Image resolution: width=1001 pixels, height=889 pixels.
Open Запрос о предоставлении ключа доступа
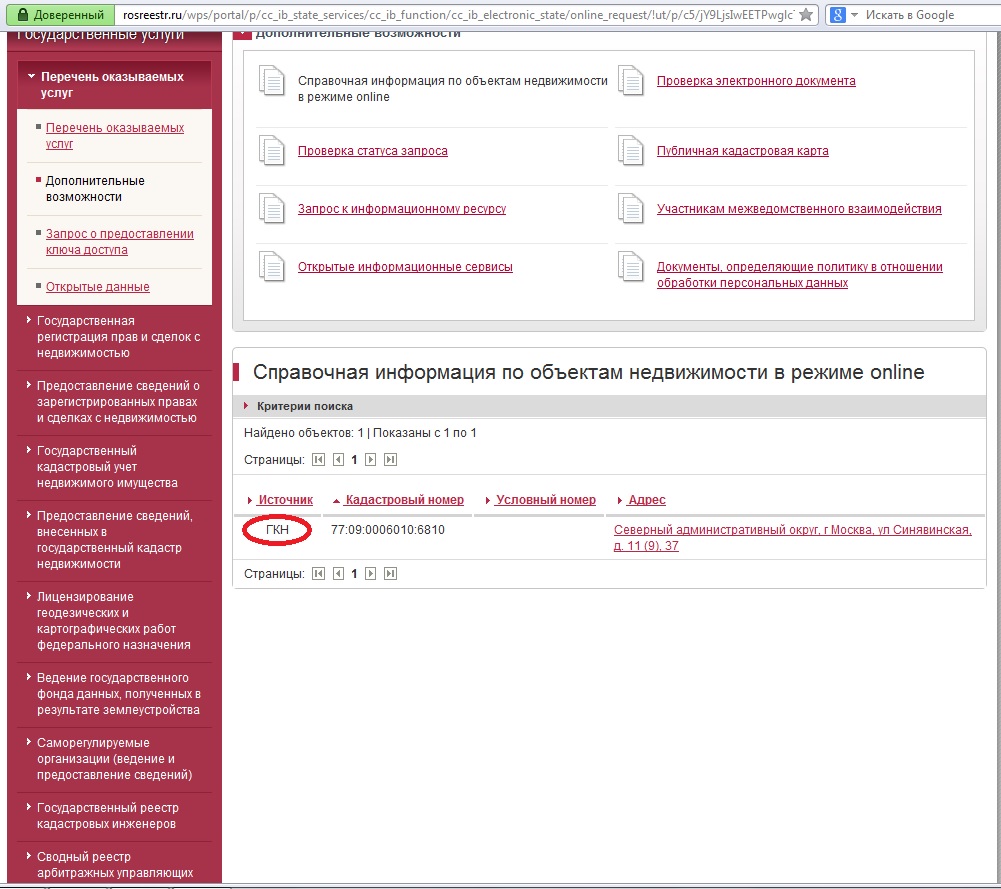click(x=119, y=242)
